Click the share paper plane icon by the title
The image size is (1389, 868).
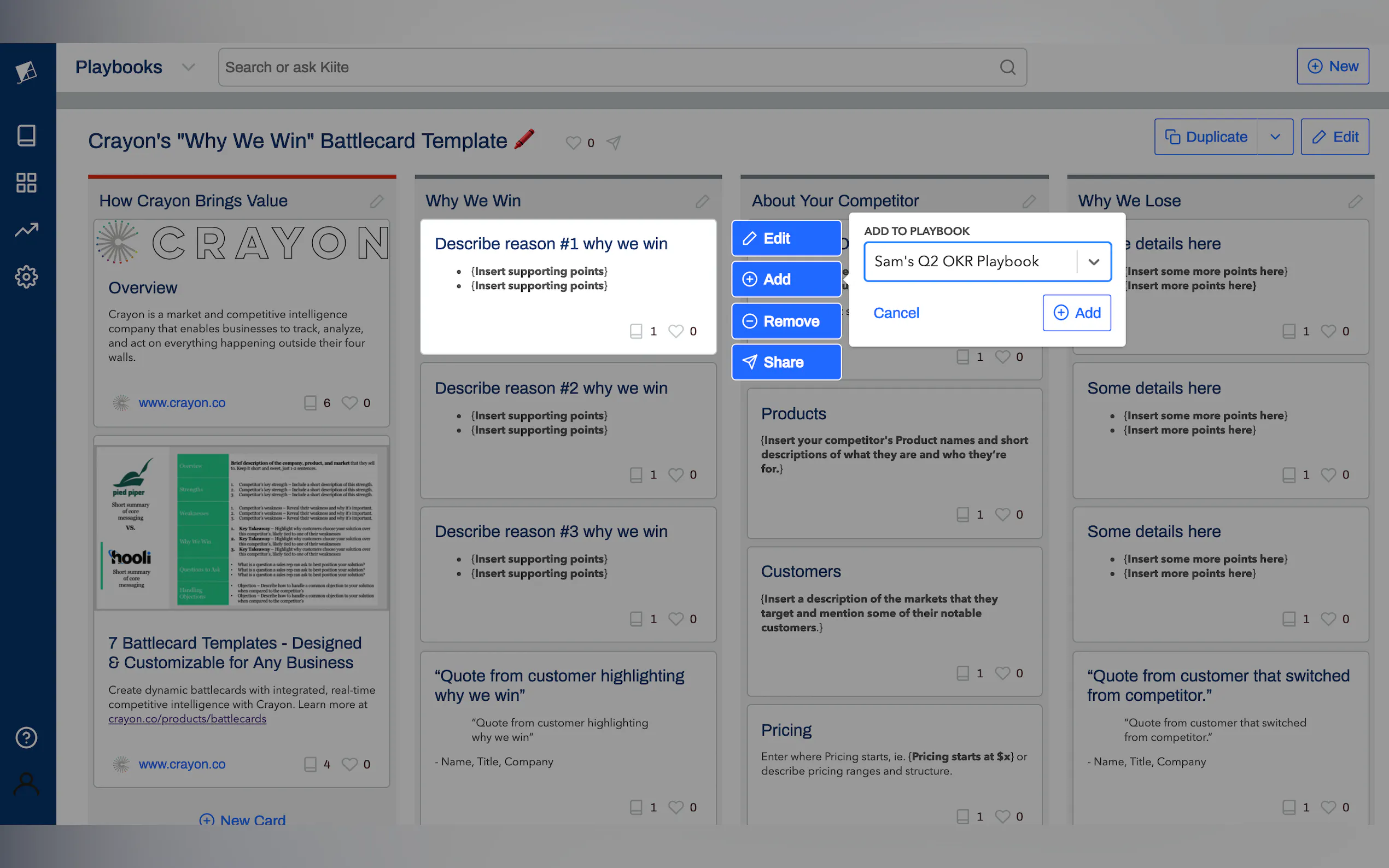point(613,142)
